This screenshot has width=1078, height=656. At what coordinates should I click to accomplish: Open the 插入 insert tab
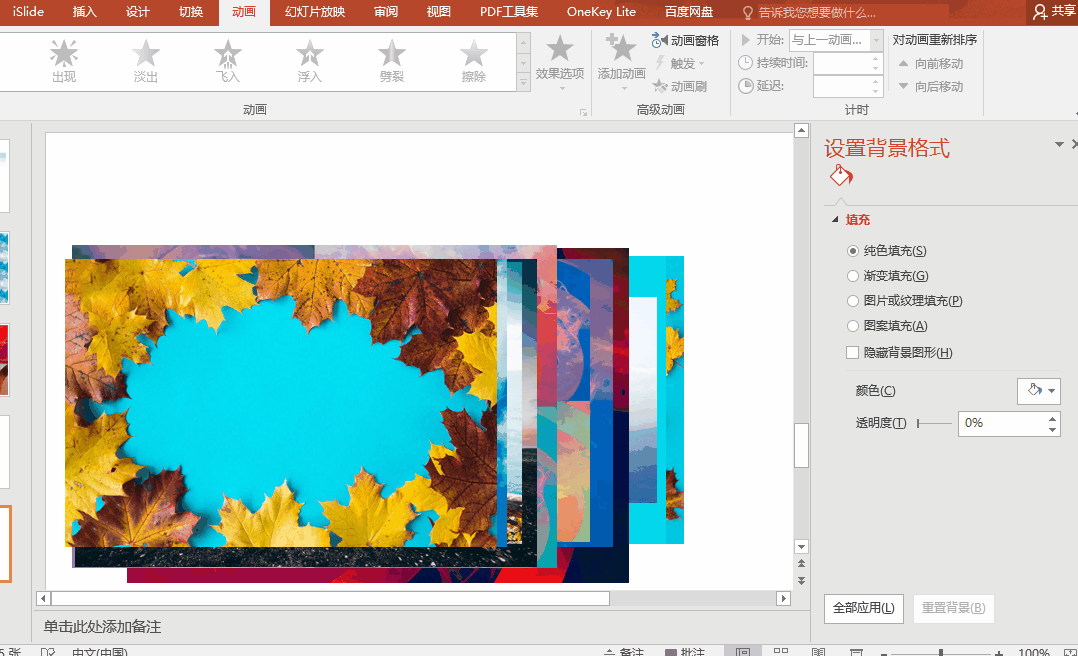tap(84, 12)
